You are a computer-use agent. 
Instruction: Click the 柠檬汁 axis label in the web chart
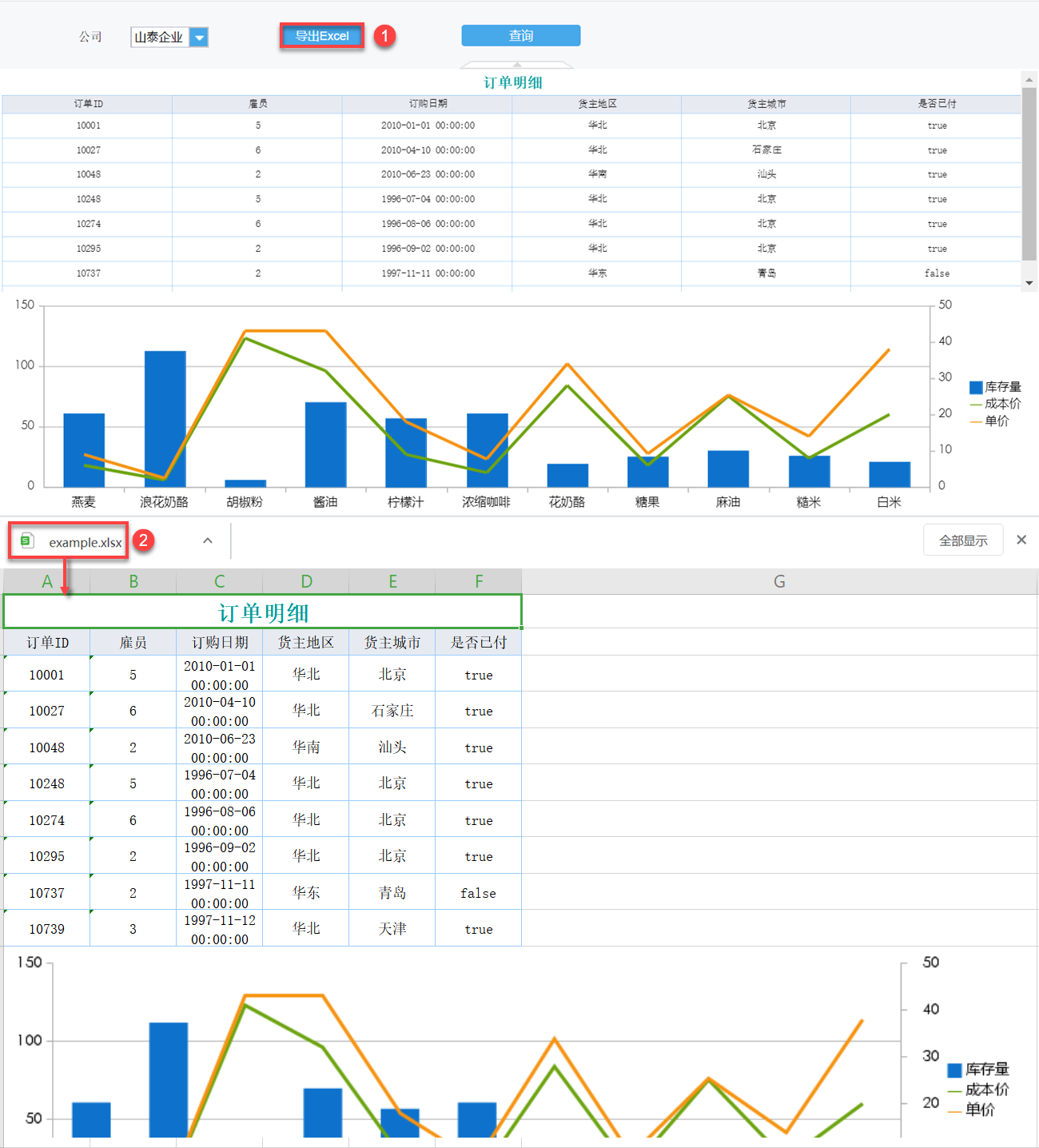(x=406, y=502)
